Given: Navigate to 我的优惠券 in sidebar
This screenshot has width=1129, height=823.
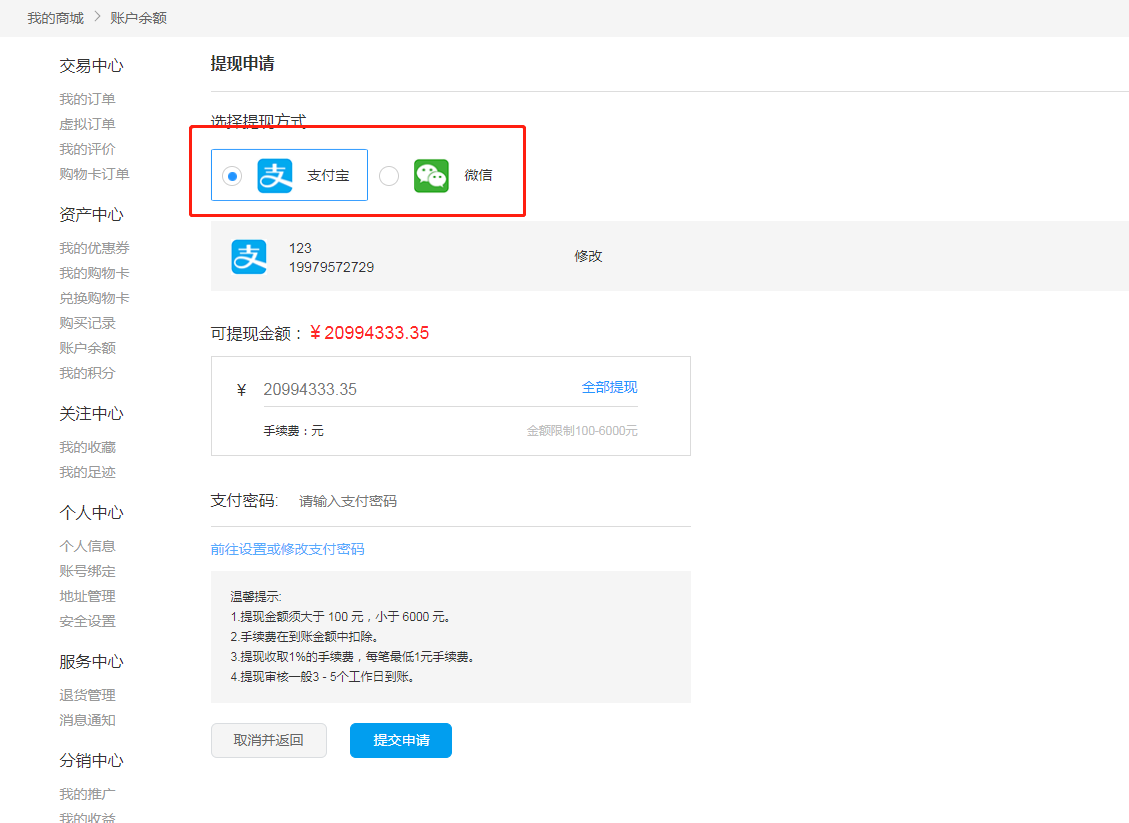Looking at the screenshot, I should point(94,248).
